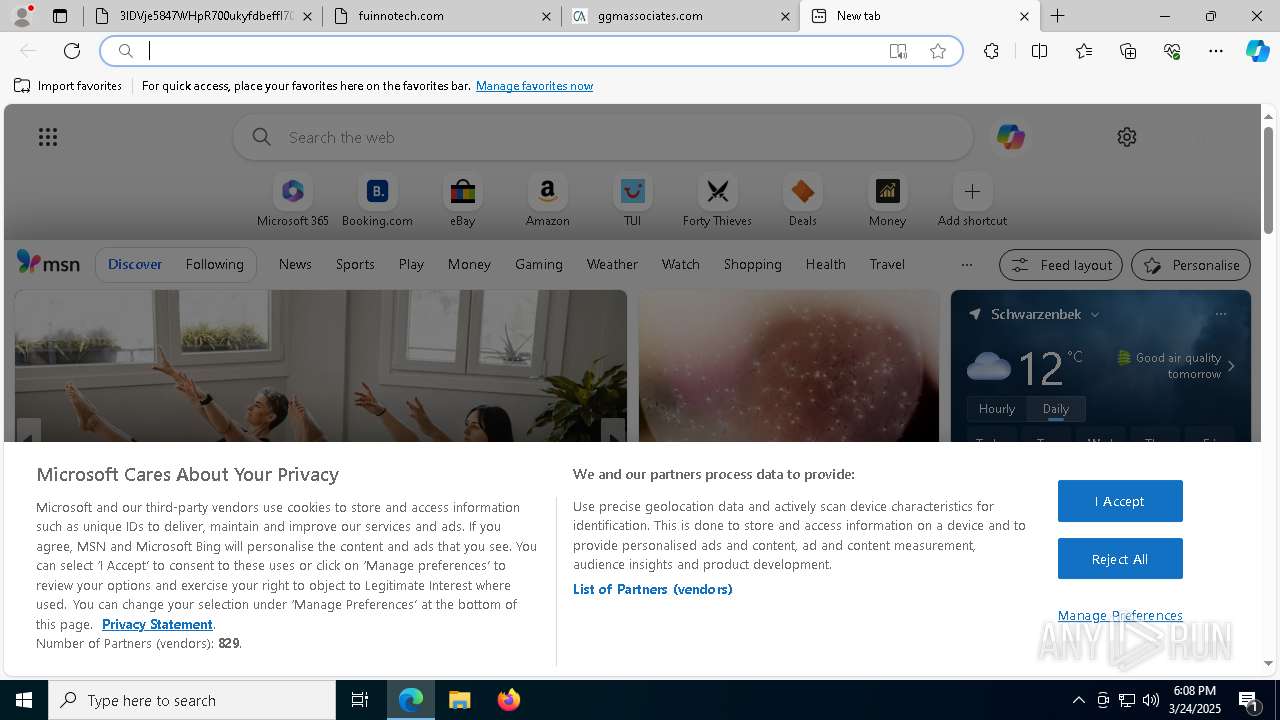Open new tab with plus button
The width and height of the screenshot is (1280, 720).
(x=1057, y=16)
